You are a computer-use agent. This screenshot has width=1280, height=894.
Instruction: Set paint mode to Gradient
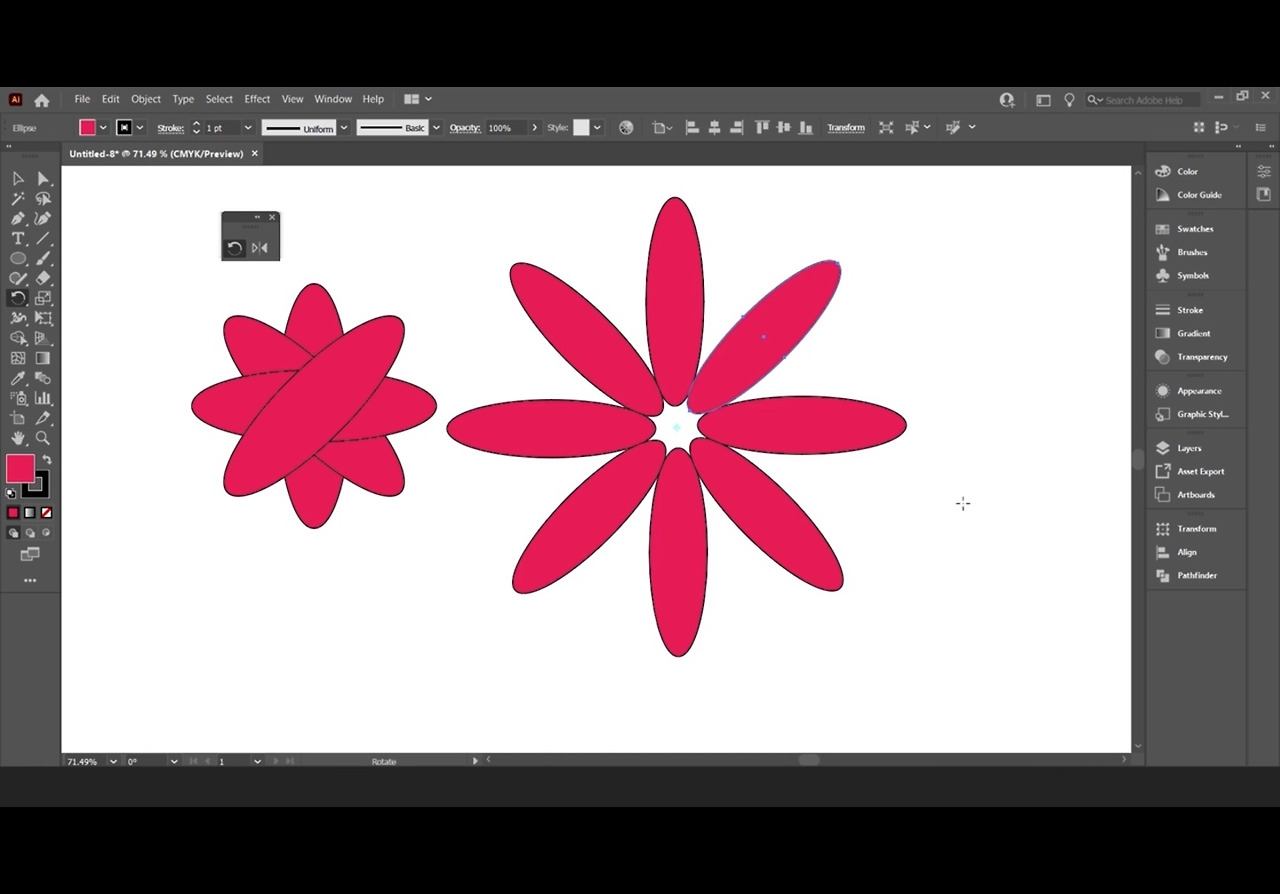[x=30, y=513]
